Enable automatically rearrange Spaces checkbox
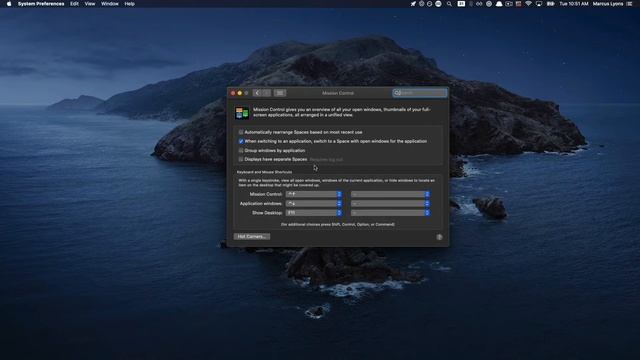640x360 pixels. [241, 132]
